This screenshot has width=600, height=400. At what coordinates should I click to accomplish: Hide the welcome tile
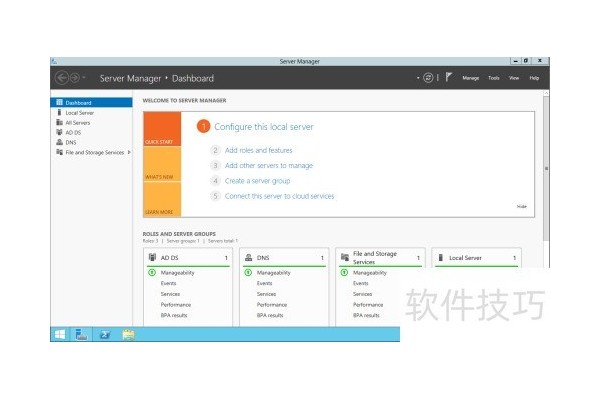[522, 207]
